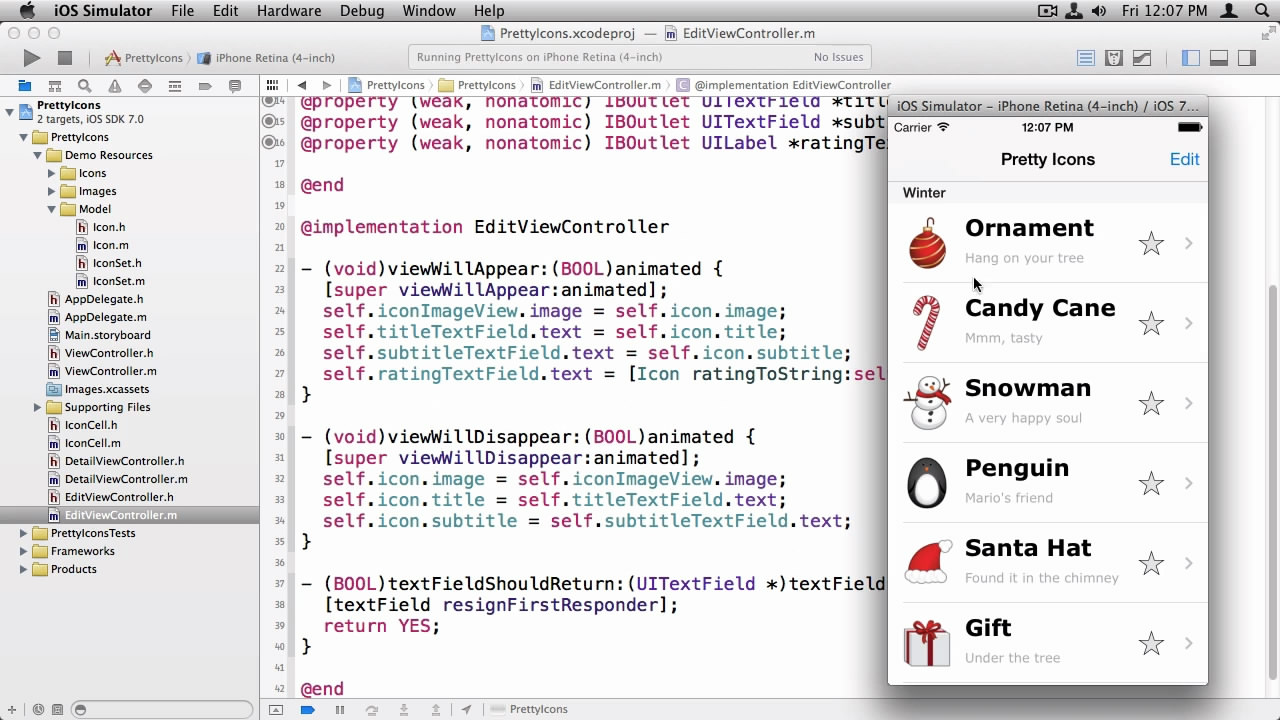This screenshot has width=1280, height=720.
Task: Show the Symbol navigator
Action: coord(55,86)
